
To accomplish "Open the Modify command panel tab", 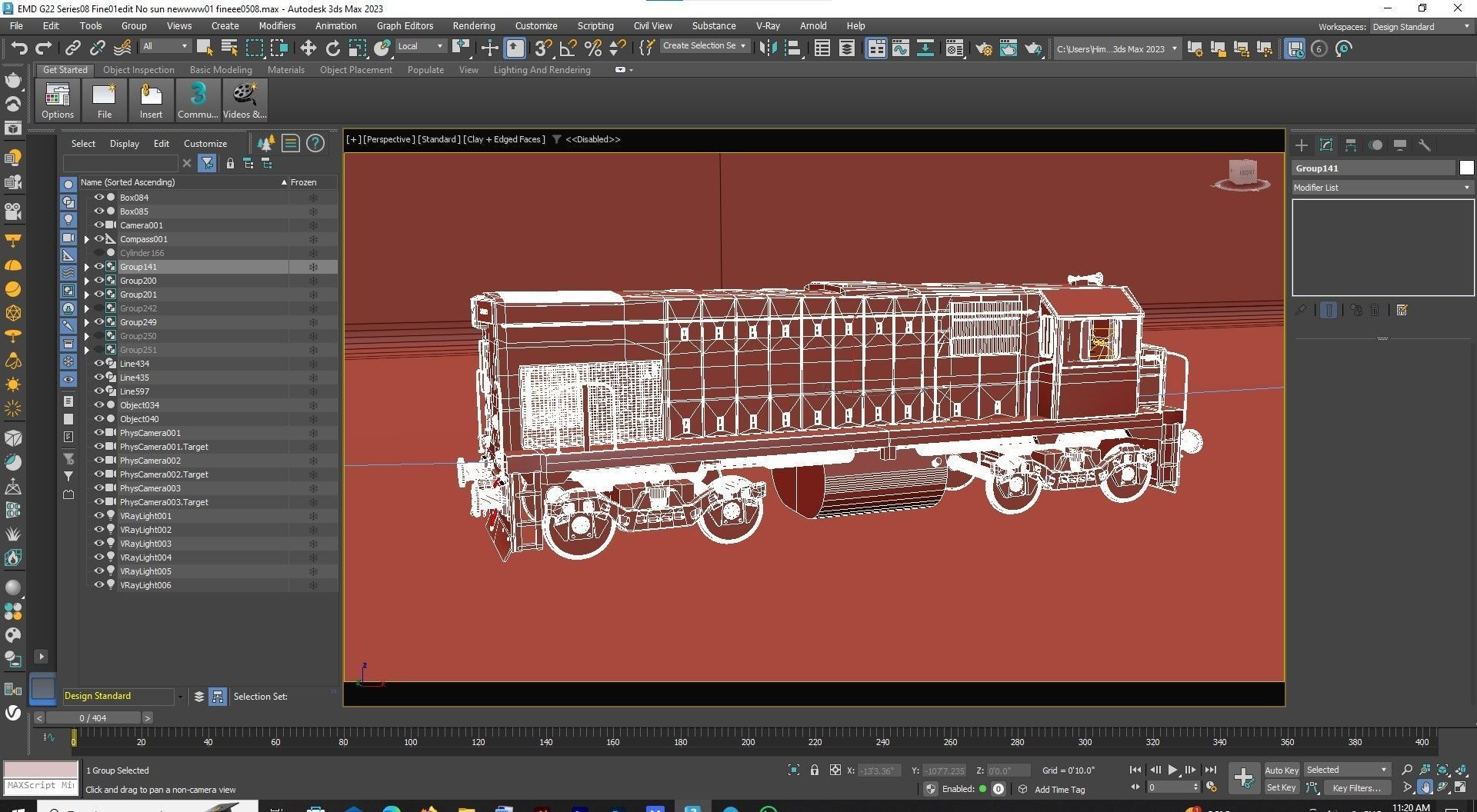I will click(x=1326, y=145).
